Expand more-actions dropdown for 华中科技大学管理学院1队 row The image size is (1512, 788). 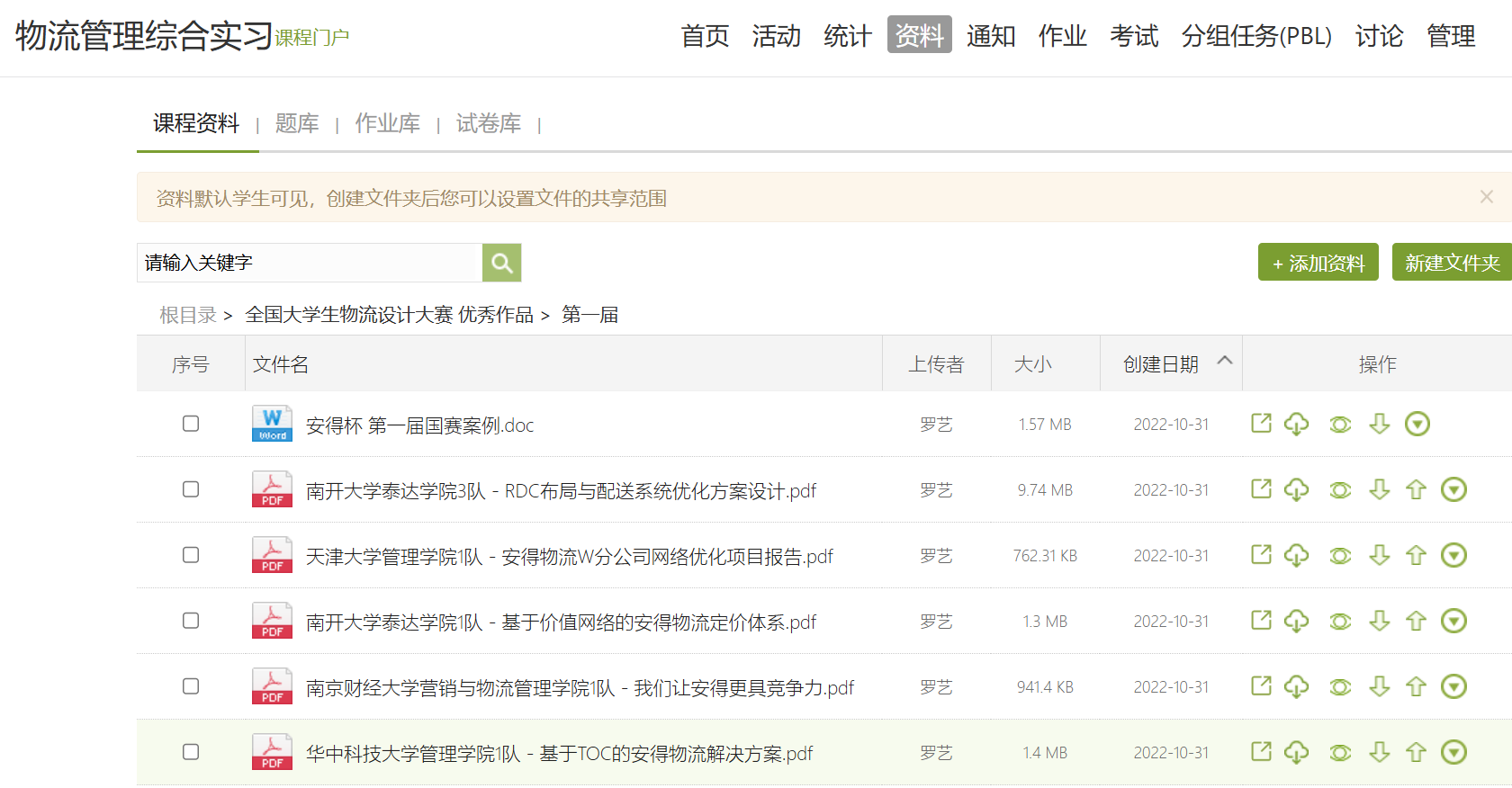[x=1454, y=752]
